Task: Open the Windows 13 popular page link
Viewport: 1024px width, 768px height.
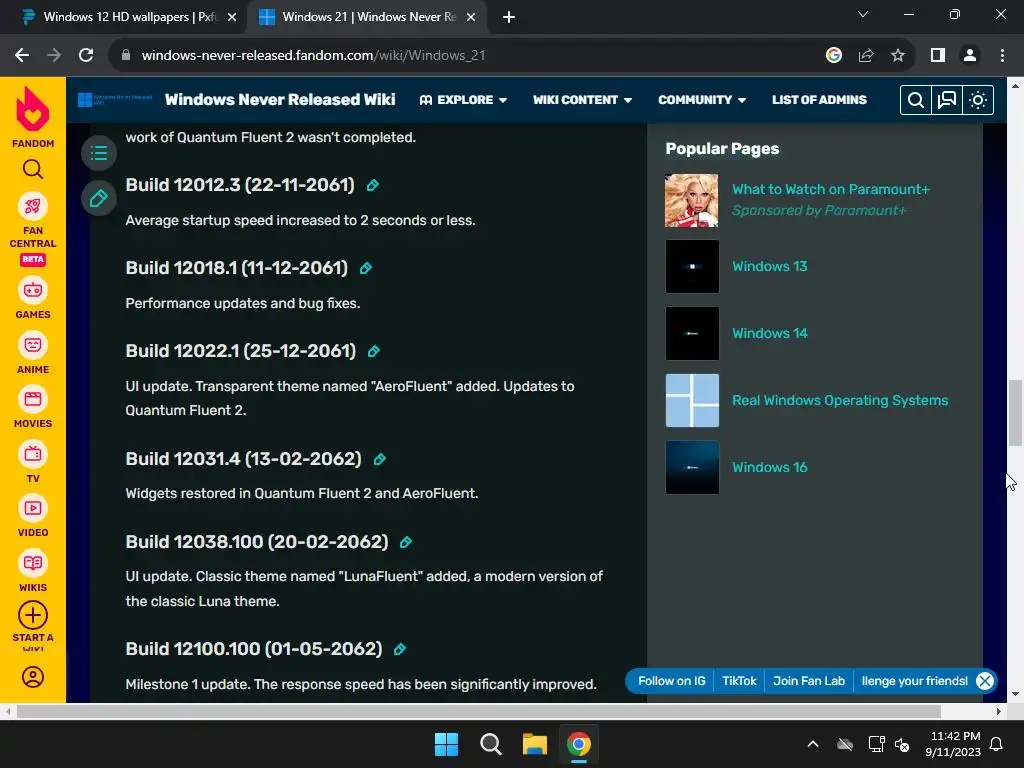Action: coord(769,266)
